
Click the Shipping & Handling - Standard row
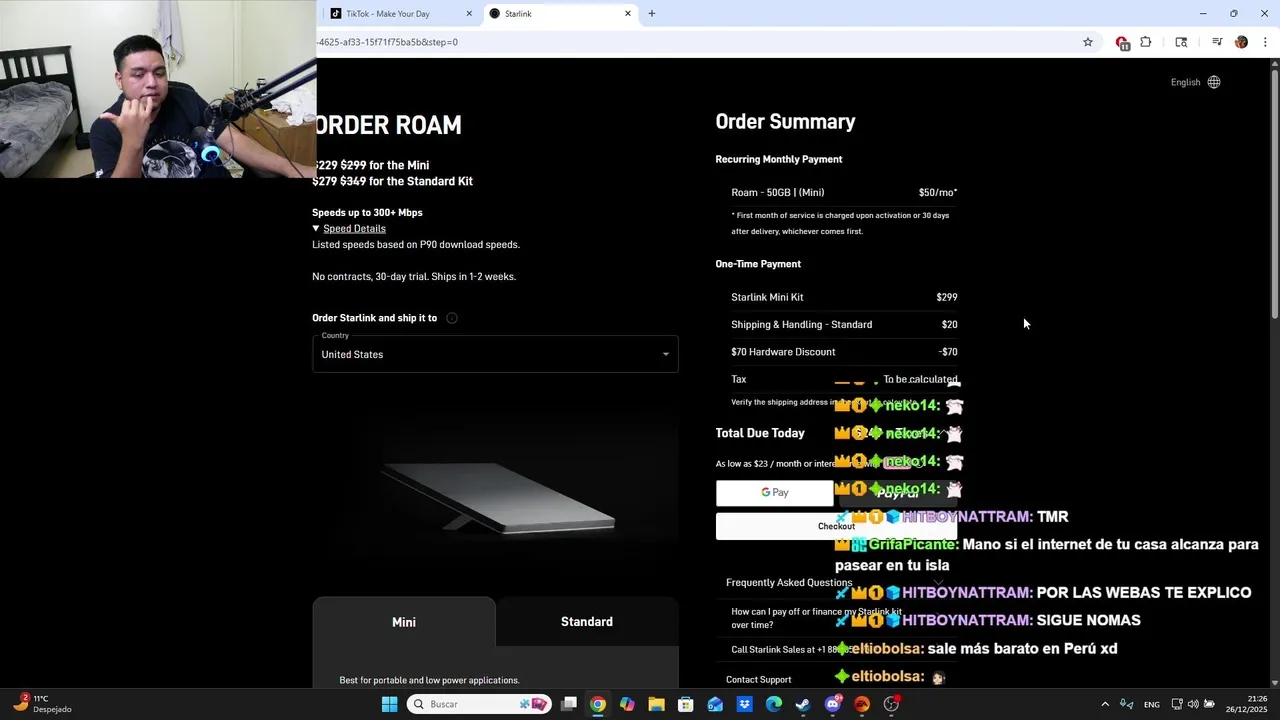pos(844,325)
